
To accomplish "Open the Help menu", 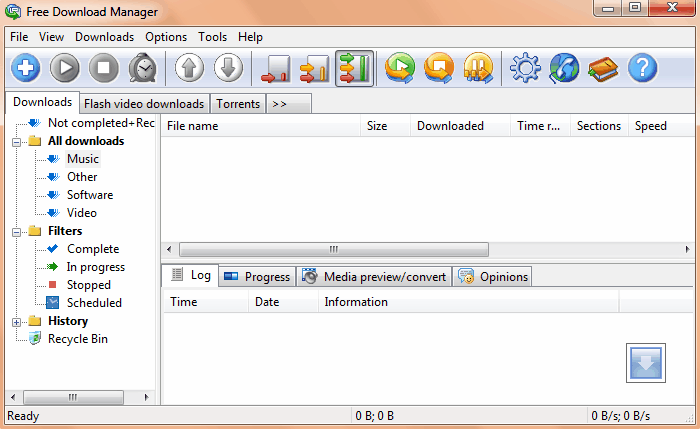I will pyautogui.click(x=250, y=37).
